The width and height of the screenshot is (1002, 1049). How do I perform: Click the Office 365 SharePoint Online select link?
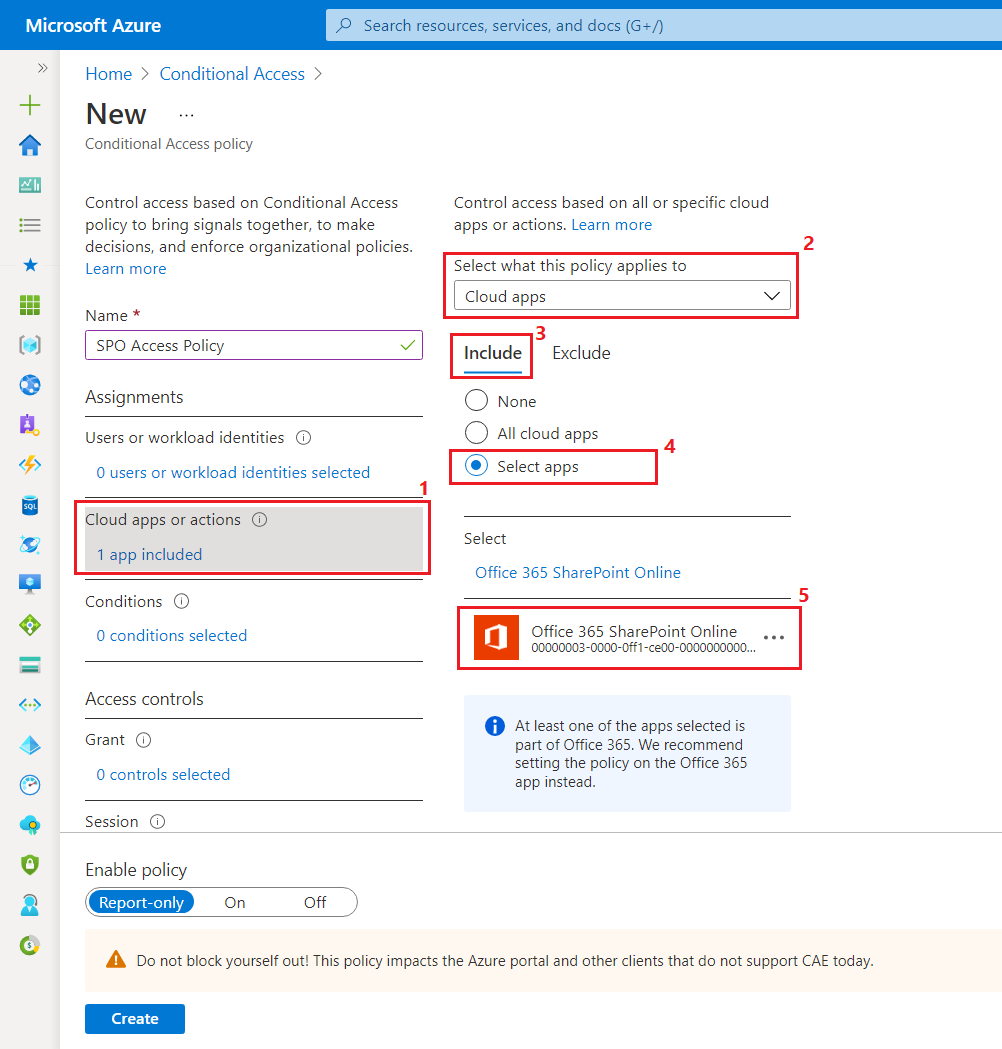(x=578, y=573)
